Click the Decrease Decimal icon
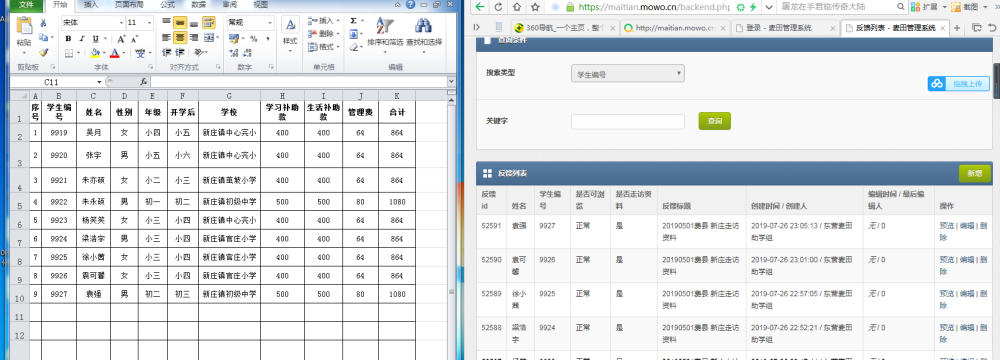Image resolution: width=1000 pixels, height=360 pixels. [x=246, y=53]
